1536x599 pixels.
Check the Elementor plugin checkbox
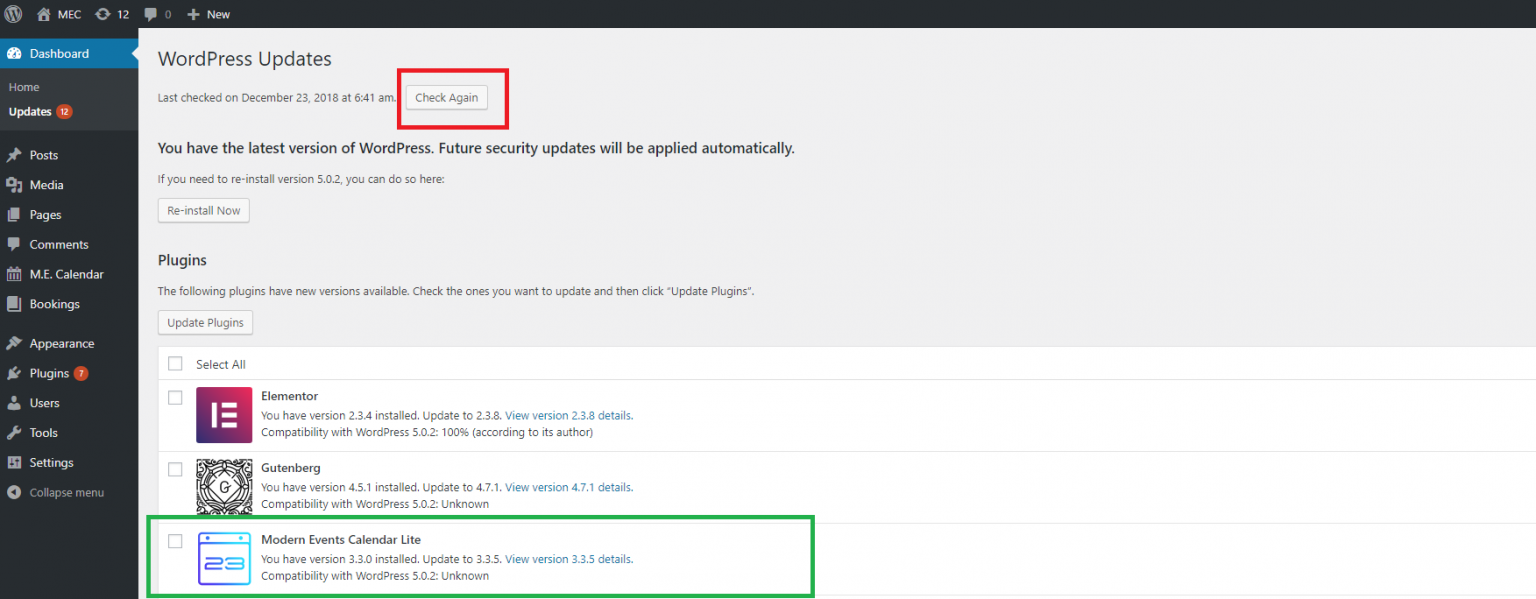[x=175, y=397]
